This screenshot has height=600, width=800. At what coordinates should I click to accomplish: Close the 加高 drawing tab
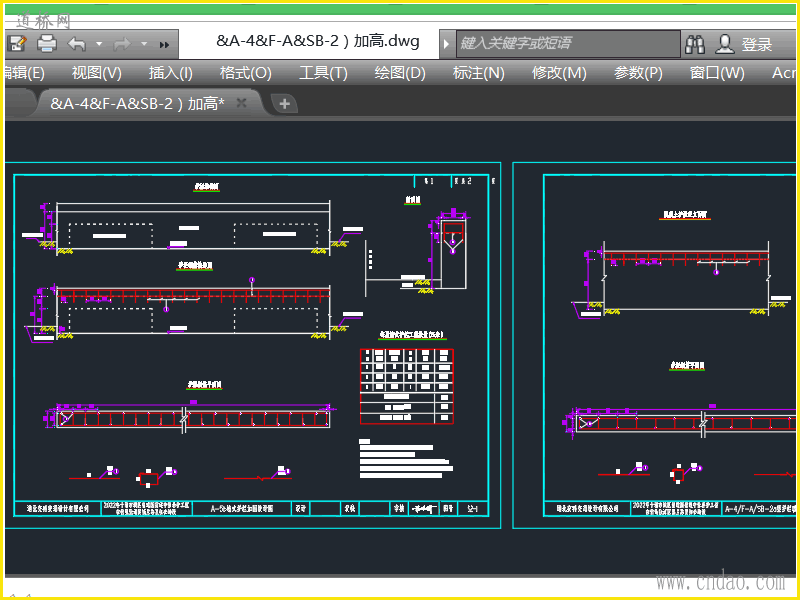click(242, 103)
